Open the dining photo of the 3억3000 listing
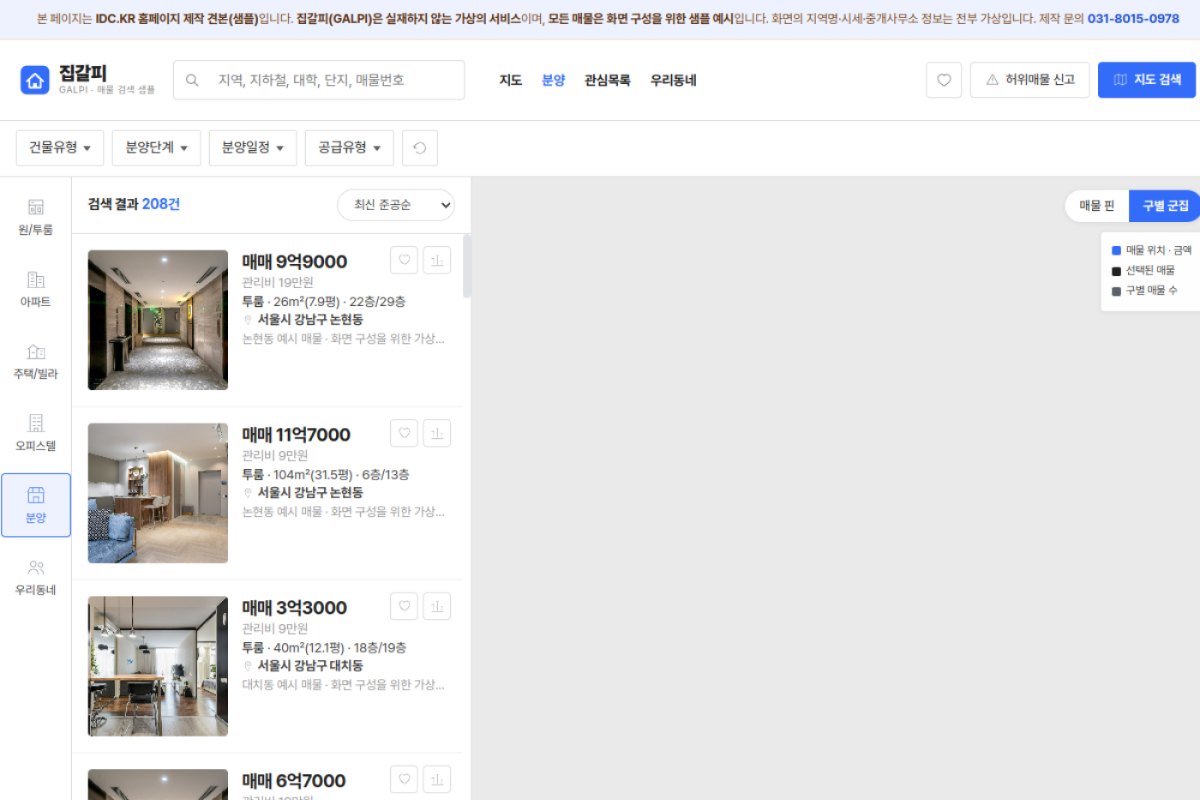The height and width of the screenshot is (800, 1200). tap(158, 666)
